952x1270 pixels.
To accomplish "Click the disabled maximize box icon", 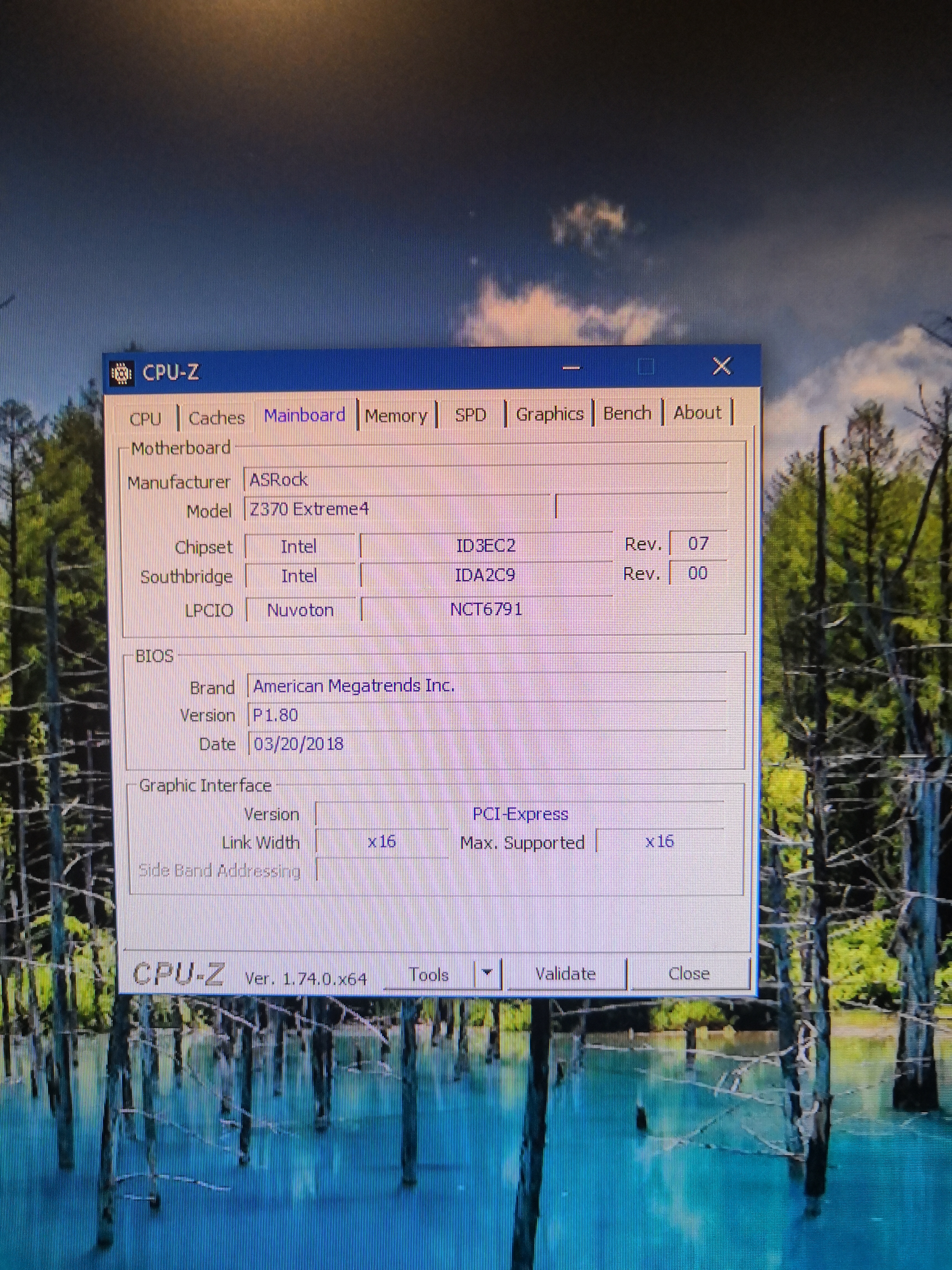I will coord(646,367).
